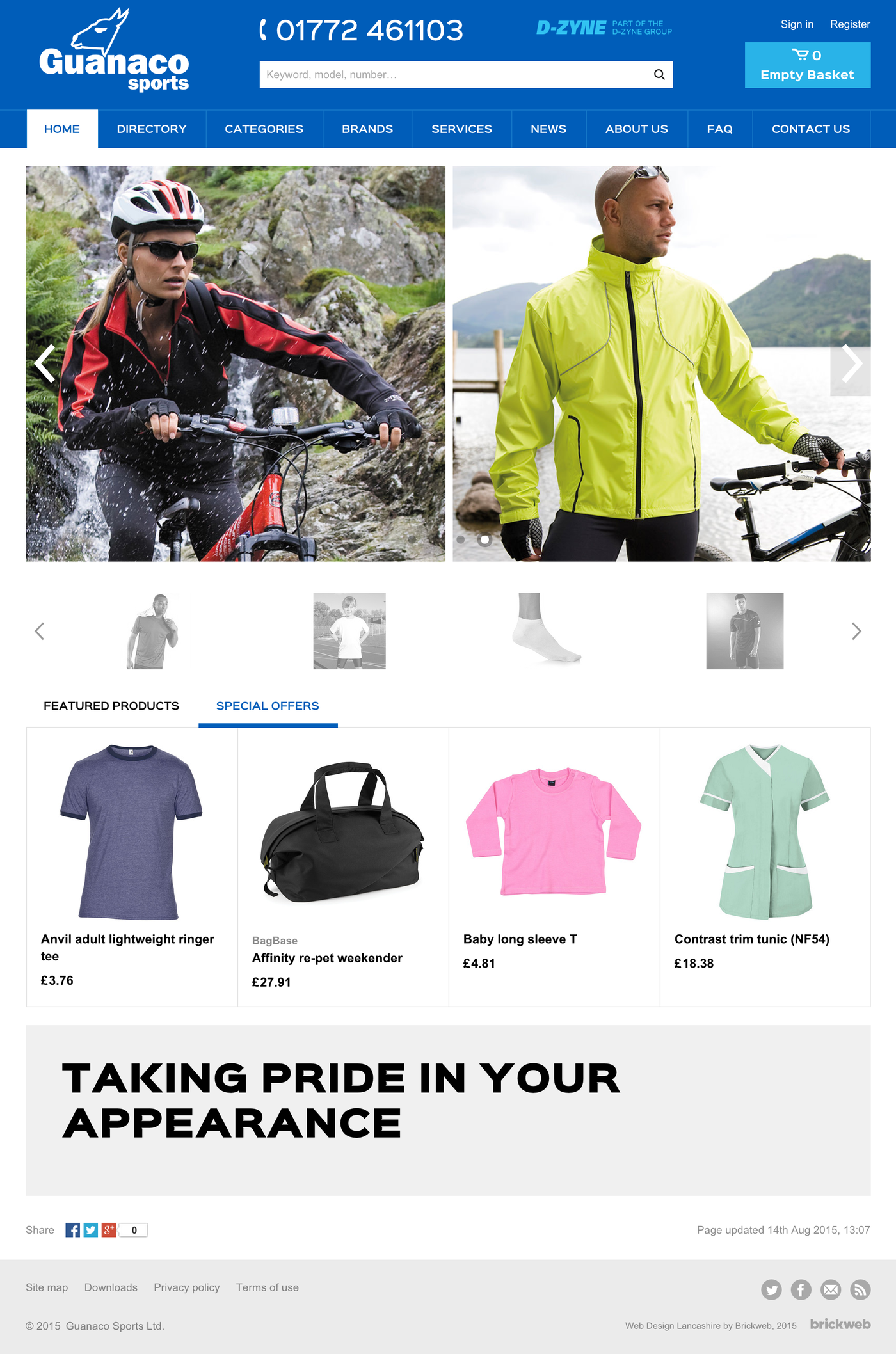Open the Categories menu item

pos(264,129)
